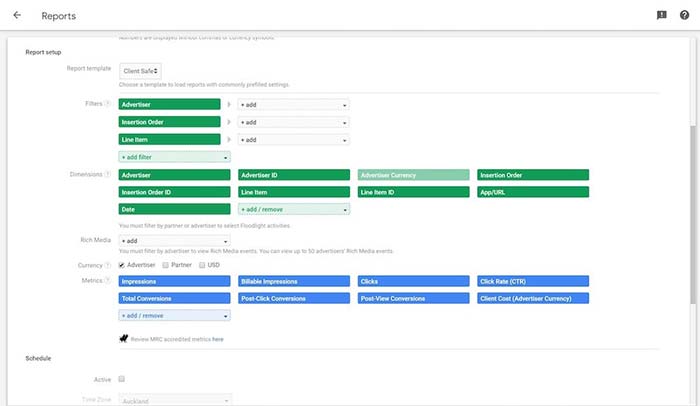The height and width of the screenshot is (406, 700).
Task: Select the Date dimension chip
Action: click(175, 209)
